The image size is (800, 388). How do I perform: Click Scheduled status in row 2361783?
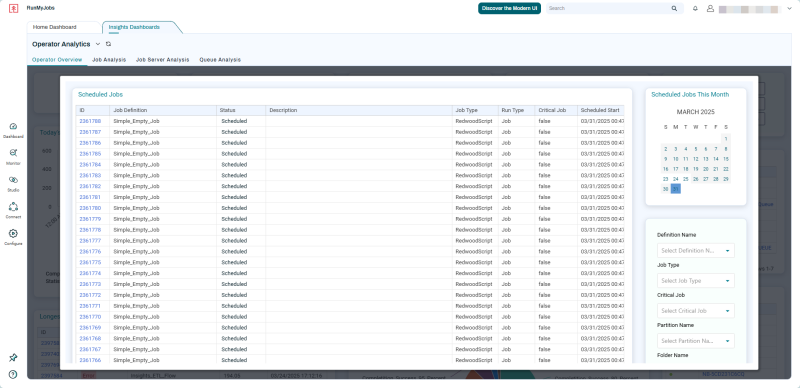click(234, 176)
